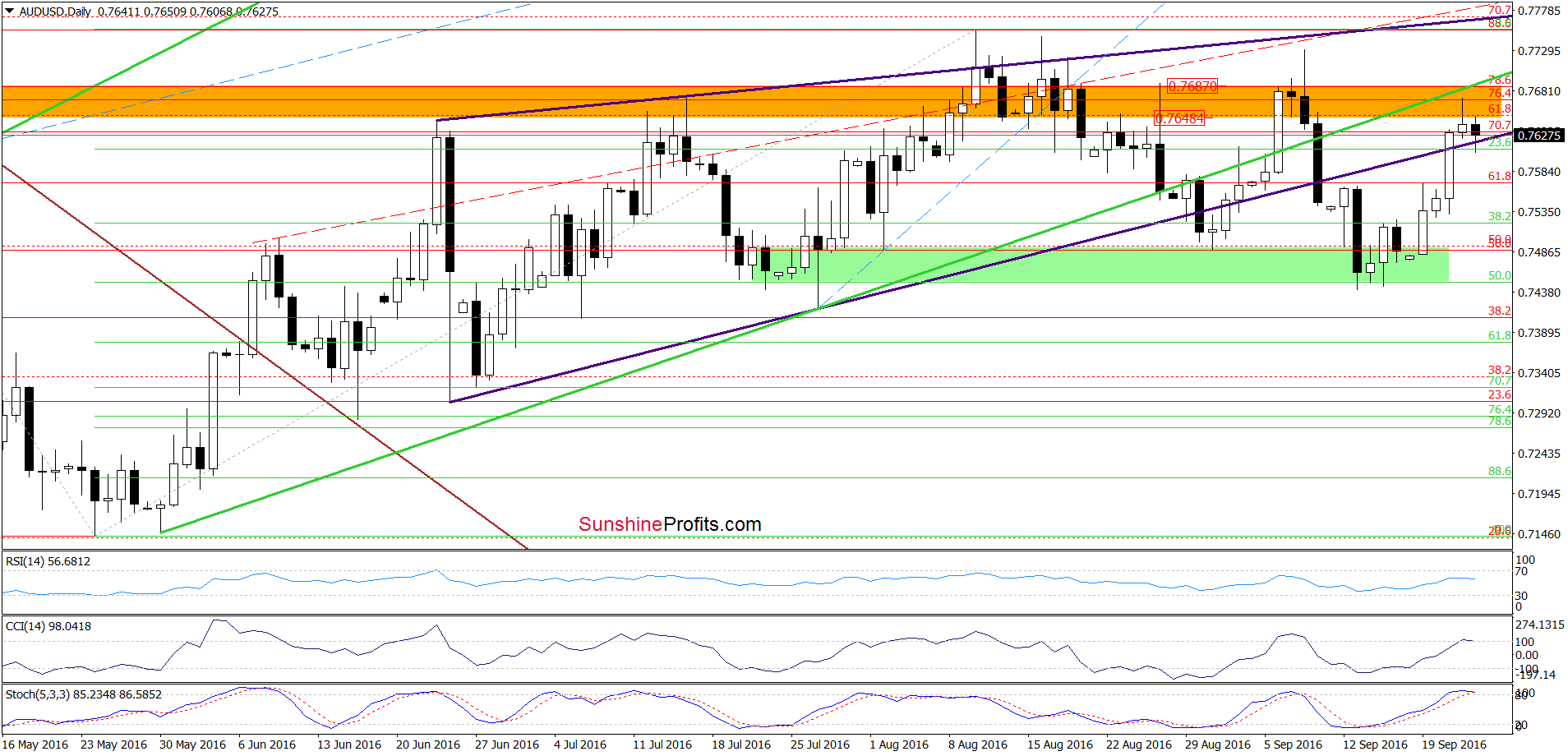Click the 8 Aug 2016 date label
The height and width of the screenshot is (756, 1568).
tap(978, 744)
